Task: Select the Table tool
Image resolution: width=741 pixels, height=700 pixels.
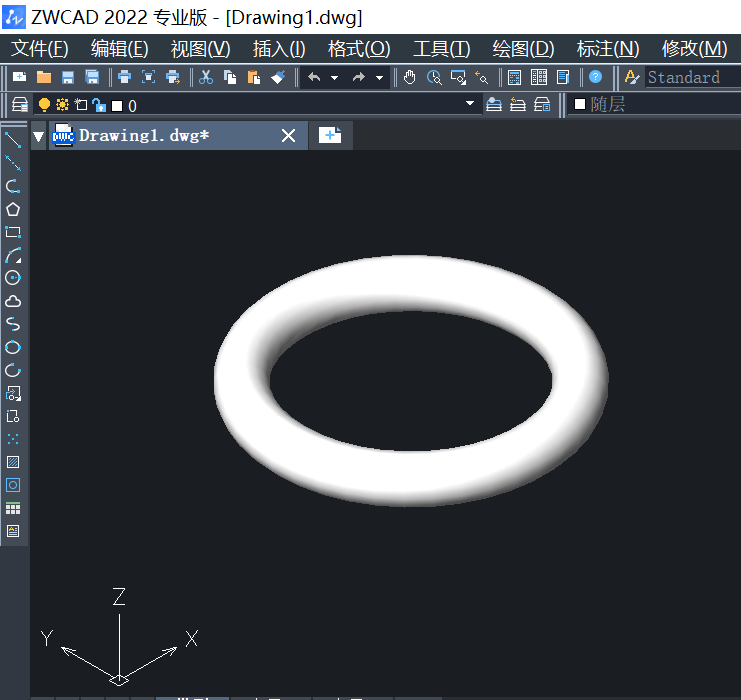Action: click(13, 509)
